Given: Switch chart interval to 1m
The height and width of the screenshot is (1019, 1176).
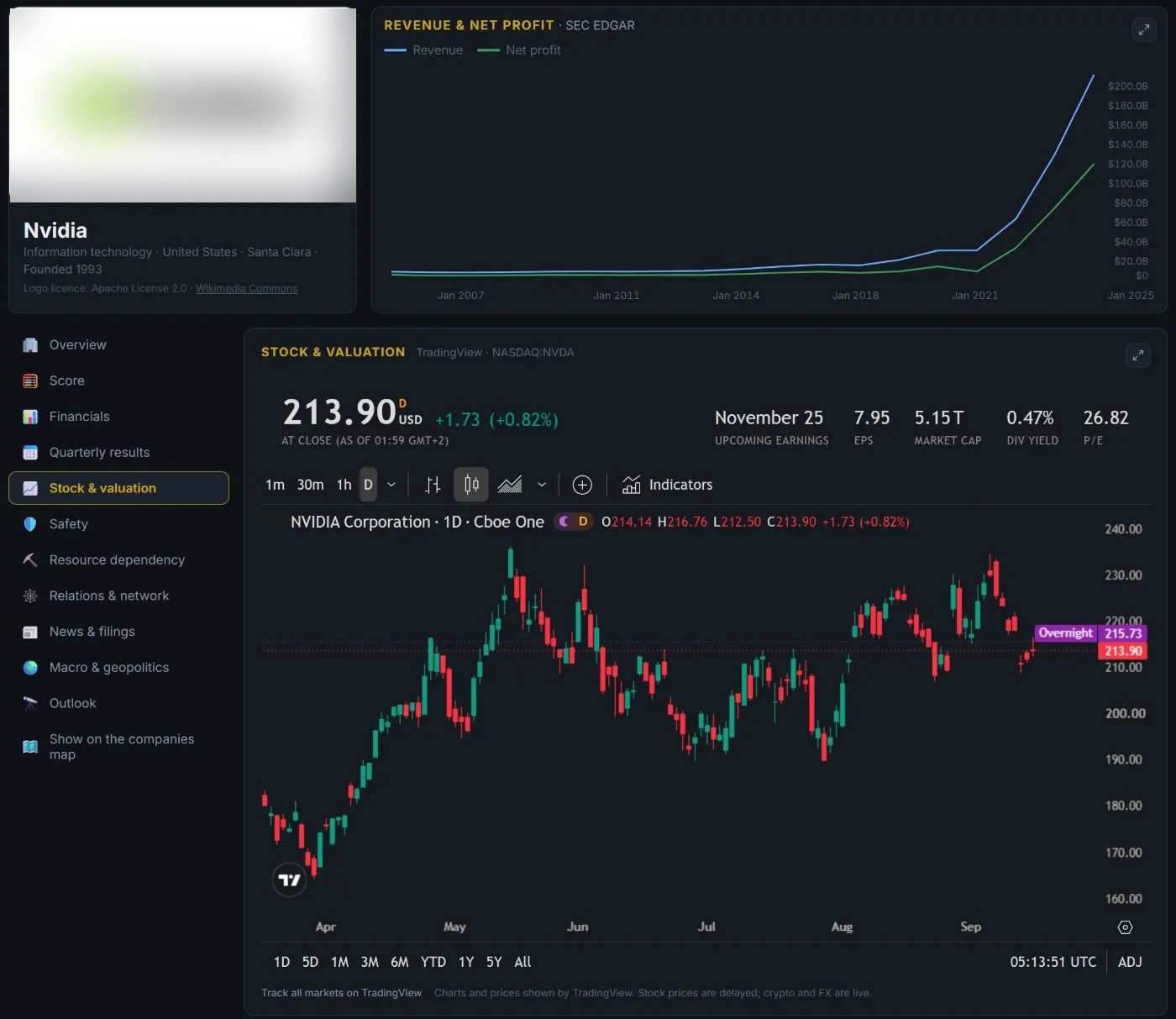Looking at the screenshot, I should [275, 485].
